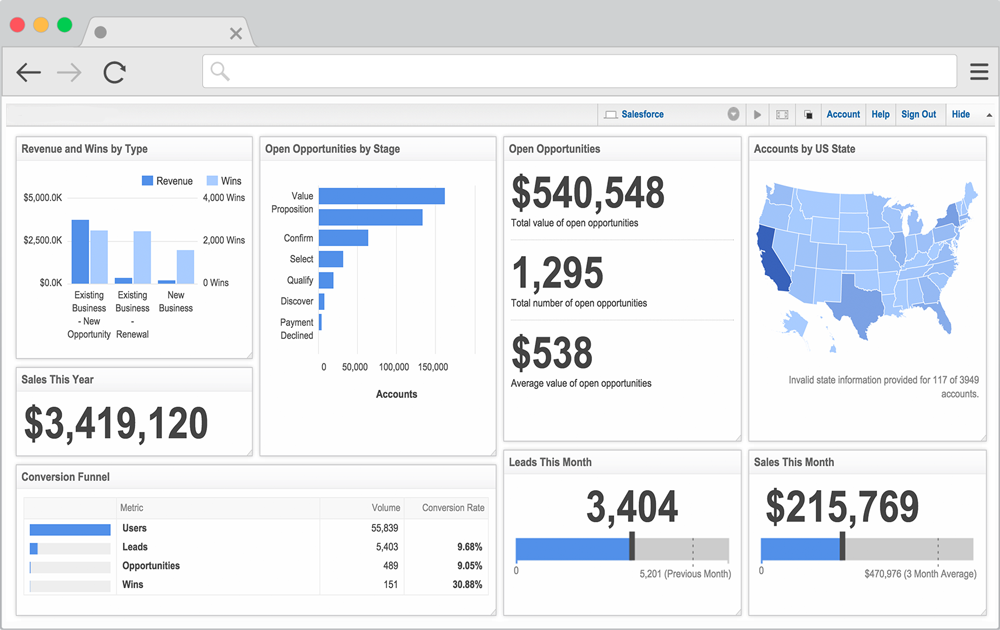1000x630 pixels.
Task: Click the $215,769 Sales This Month figure
Action: pos(842,507)
